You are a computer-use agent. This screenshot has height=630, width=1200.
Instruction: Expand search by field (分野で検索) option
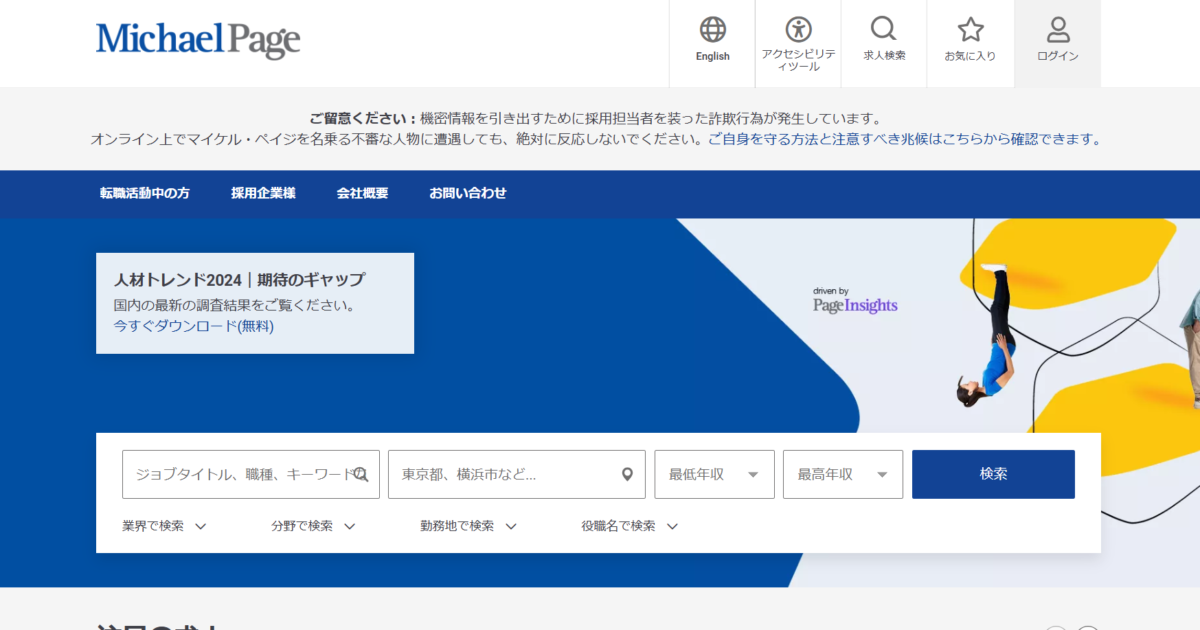313,526
